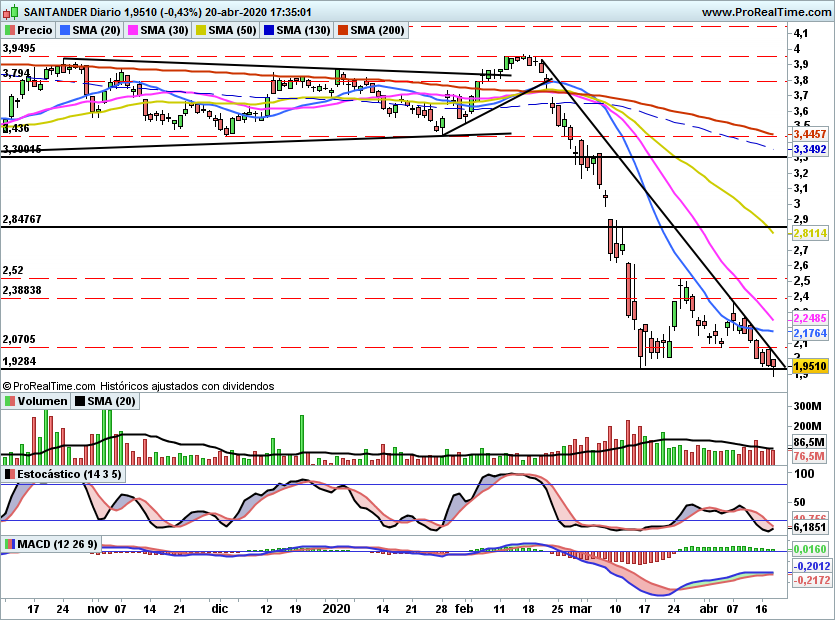Viewport: 835px width, 620px height.
Task: Select the -0,2012 MACD line value tag
Action: (x=811, y=566)
